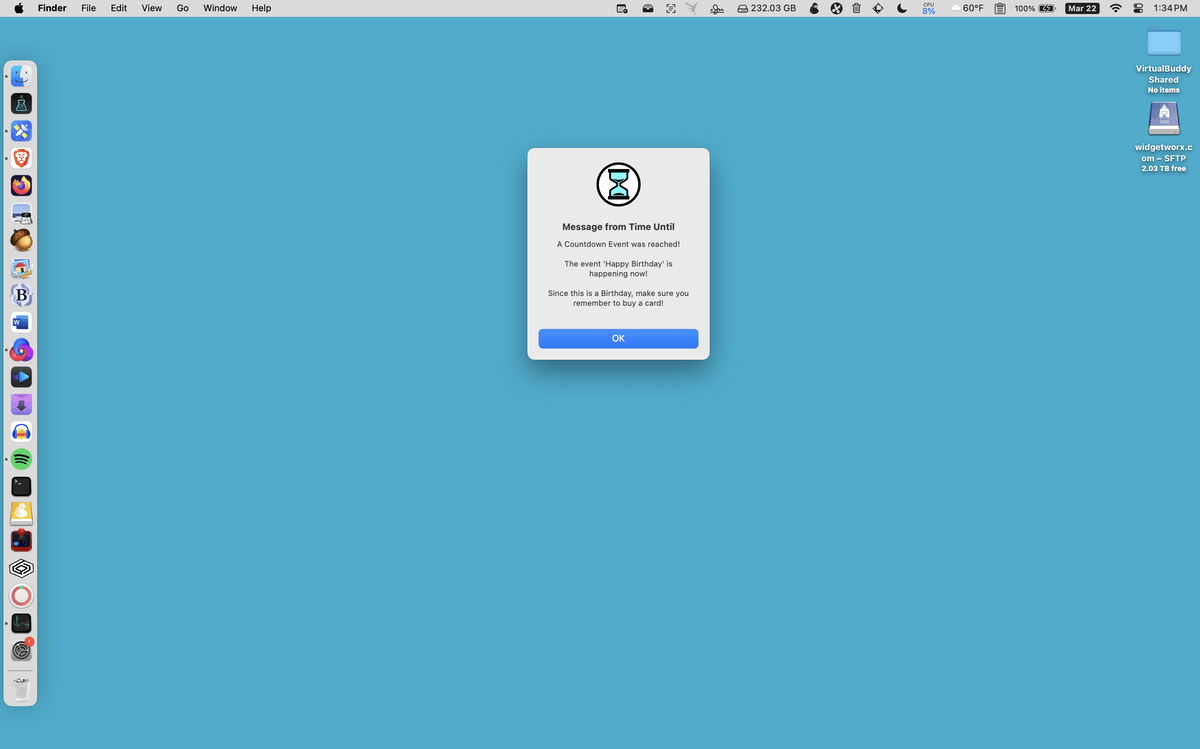Click the crescent moon Focus icon
The height and width of the screenshot is (749, 1200).
[902, 8]
